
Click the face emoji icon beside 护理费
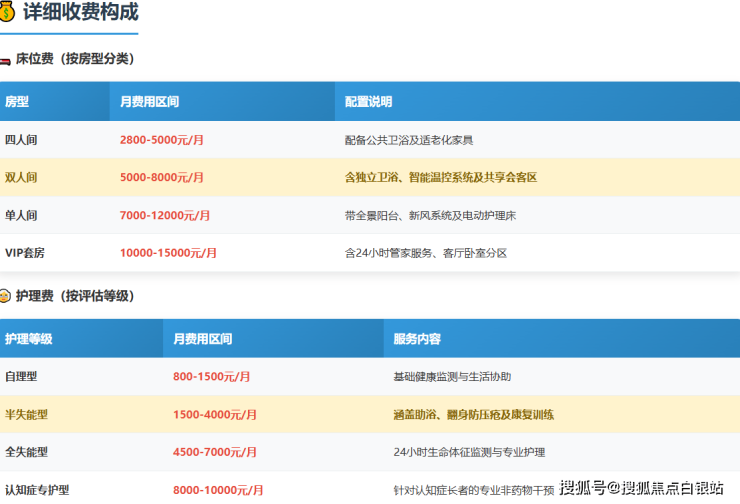tap(5, 296)
